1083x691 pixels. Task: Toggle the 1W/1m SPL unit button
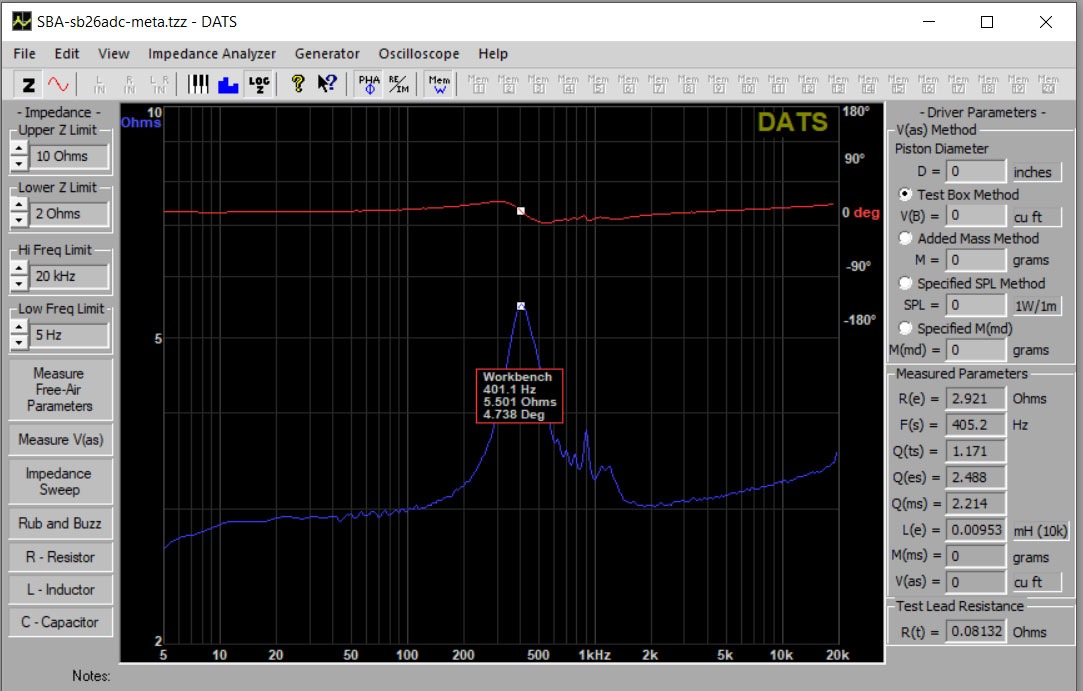pyautogui.click(x=1035, y=305)
